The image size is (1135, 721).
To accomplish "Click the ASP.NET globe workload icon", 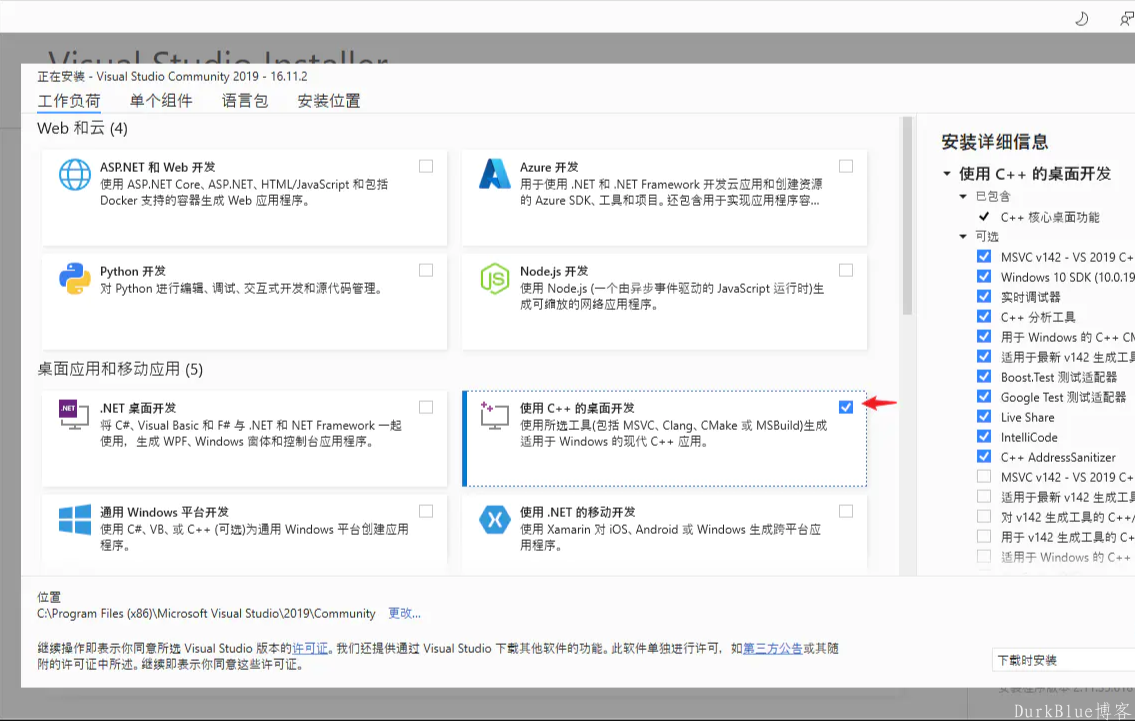I will [75, 175].
